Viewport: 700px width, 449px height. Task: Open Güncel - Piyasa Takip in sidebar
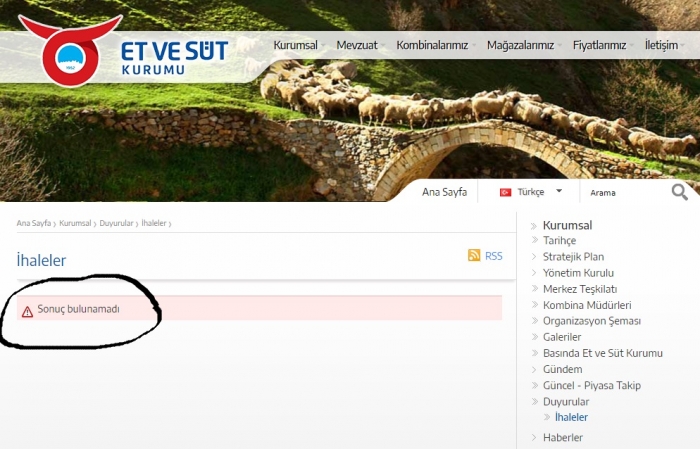tap(592, 385)
